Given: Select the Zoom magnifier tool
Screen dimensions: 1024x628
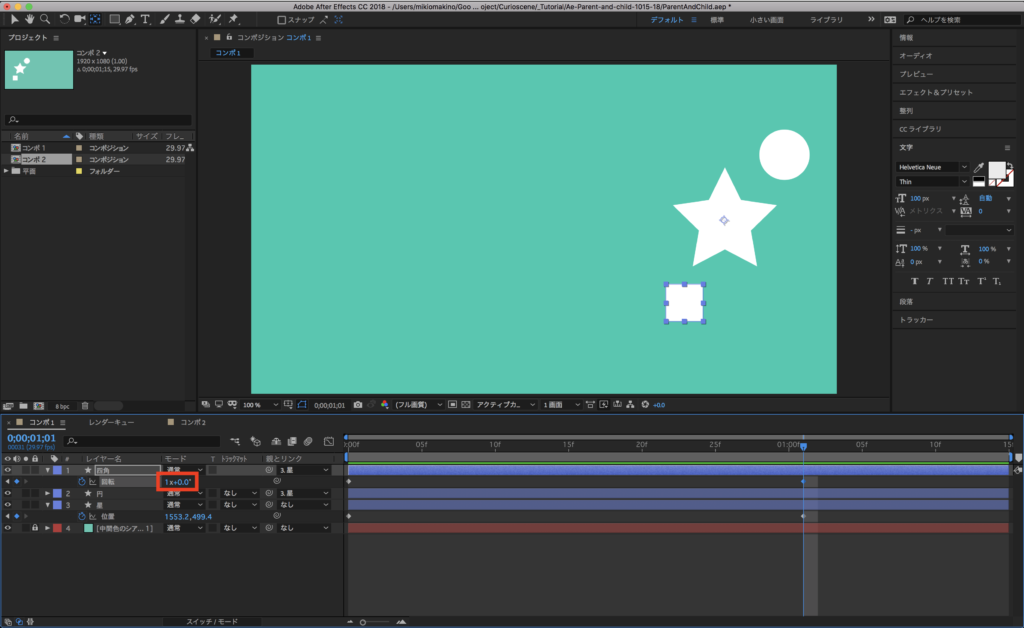Looking at the screenshot, I should click(45, 19).
